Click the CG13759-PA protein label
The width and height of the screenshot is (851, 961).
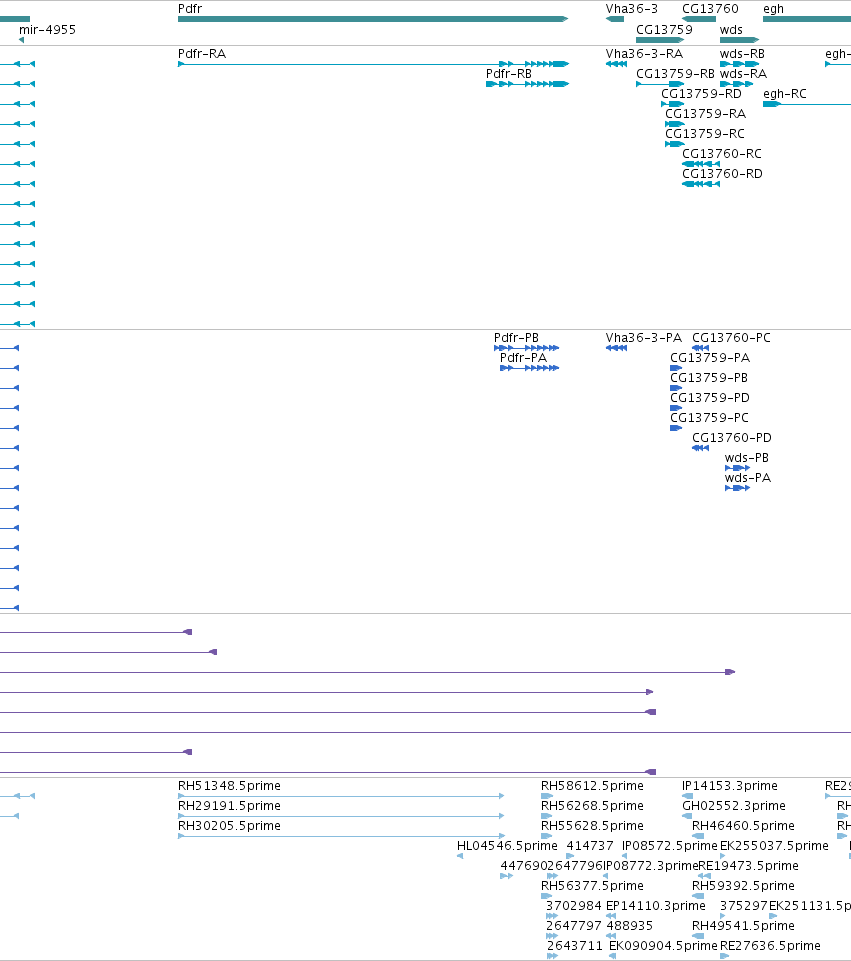click(x=709, y=357)
